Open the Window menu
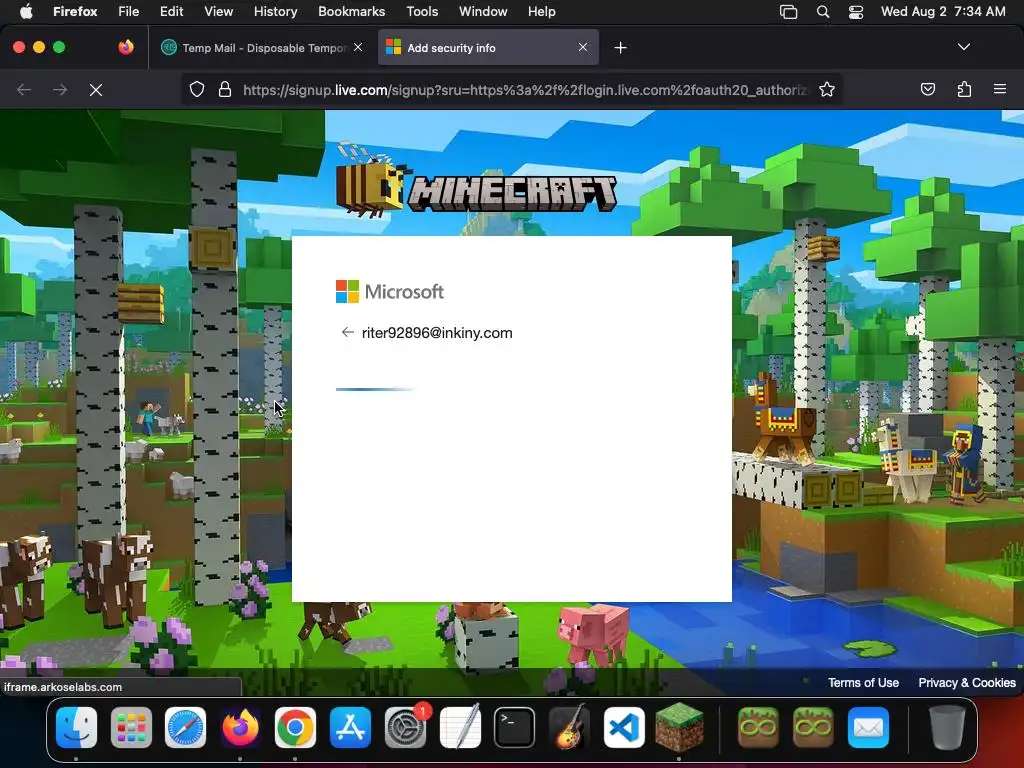This screenshot has width=1024, height=768. 483,11
